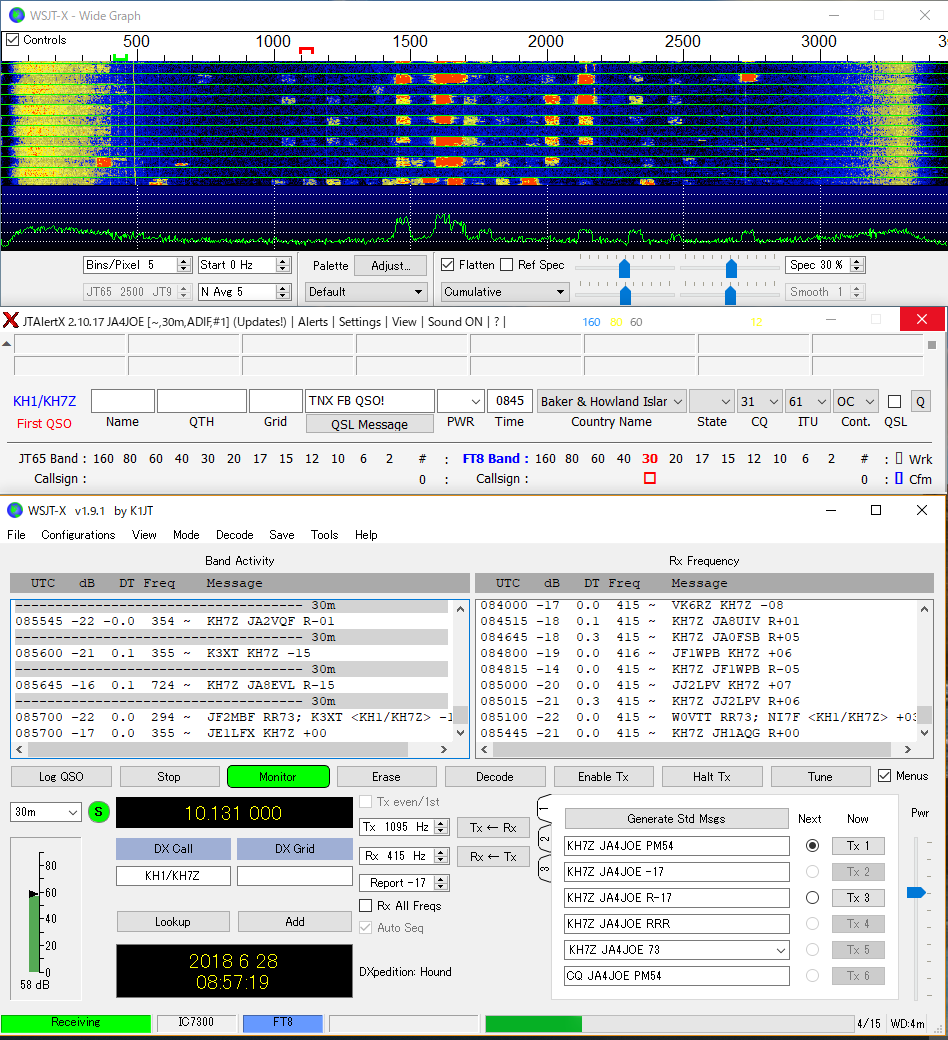Viewport: 948px width, 1040px height.
Task: Open the PWR dropdown in JTAlertX
Action: (x=460, y=401)
